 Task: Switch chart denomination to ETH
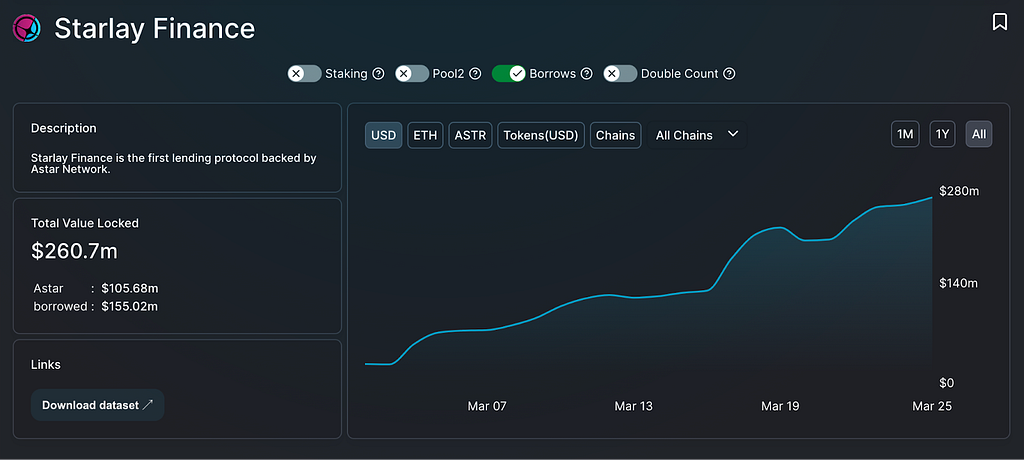point(426,135)
